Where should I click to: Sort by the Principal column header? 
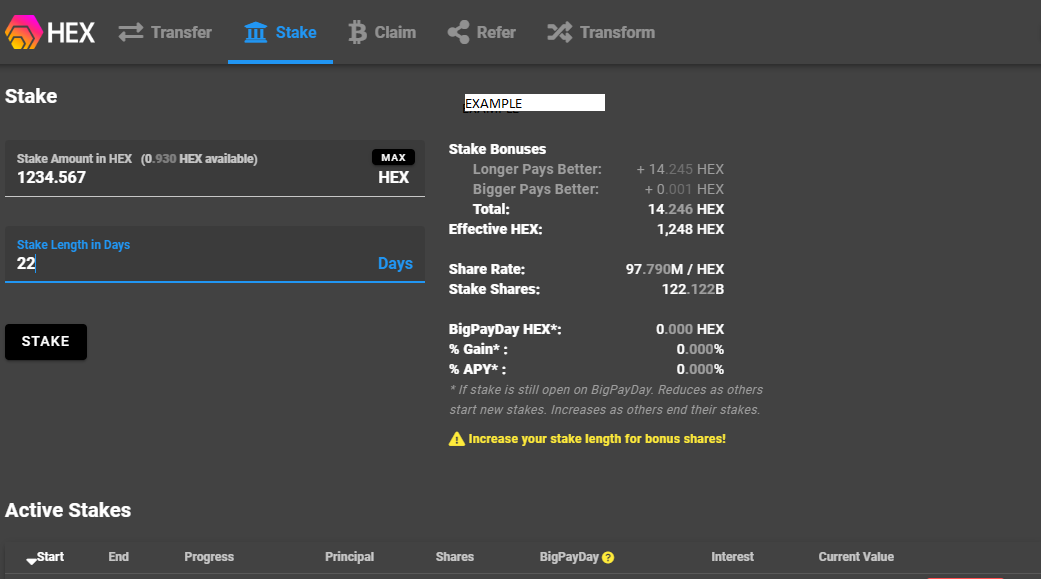pyautogui.click(x=349, y=556)
